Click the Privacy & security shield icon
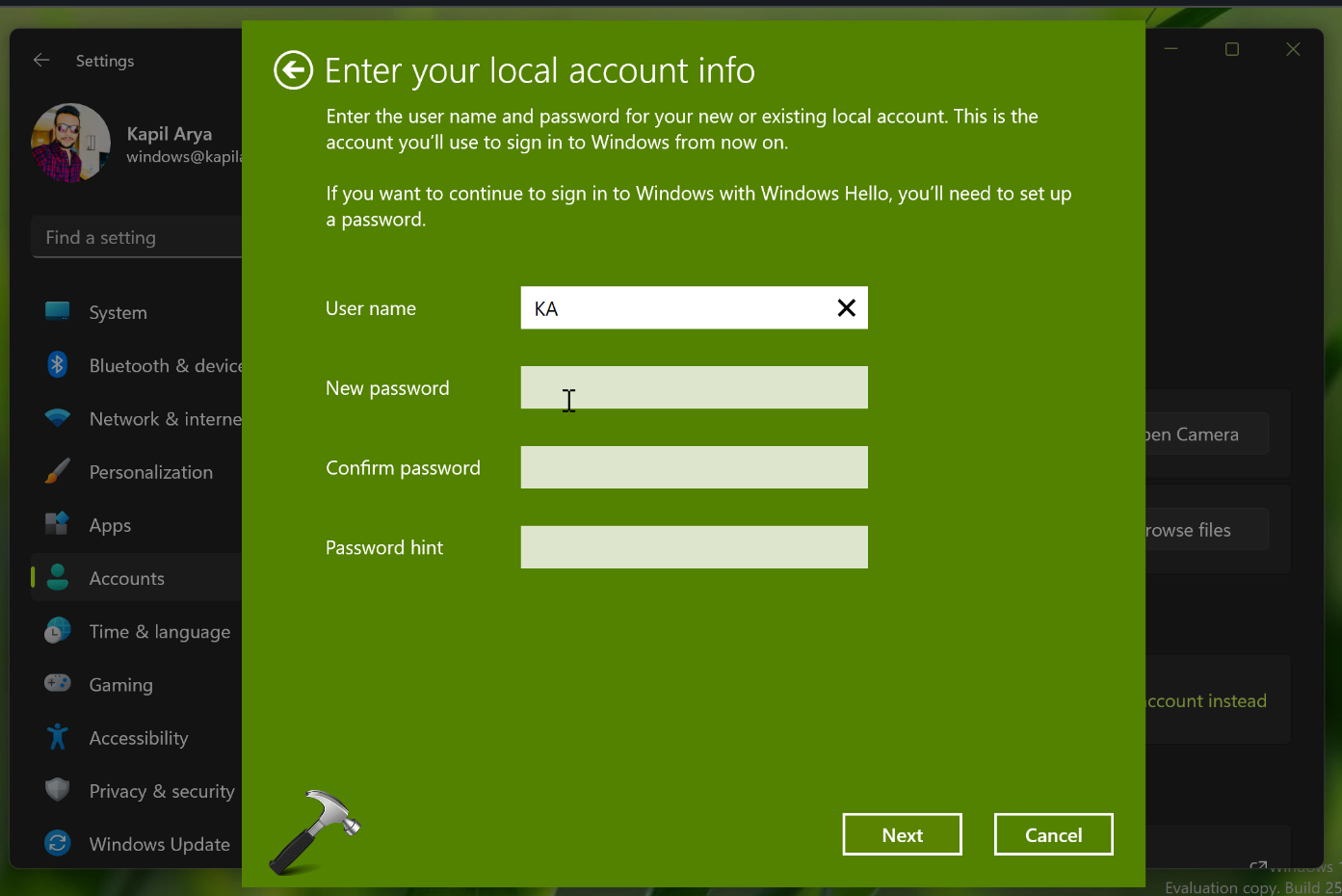 pyautogui.click(x=58, y=790)
